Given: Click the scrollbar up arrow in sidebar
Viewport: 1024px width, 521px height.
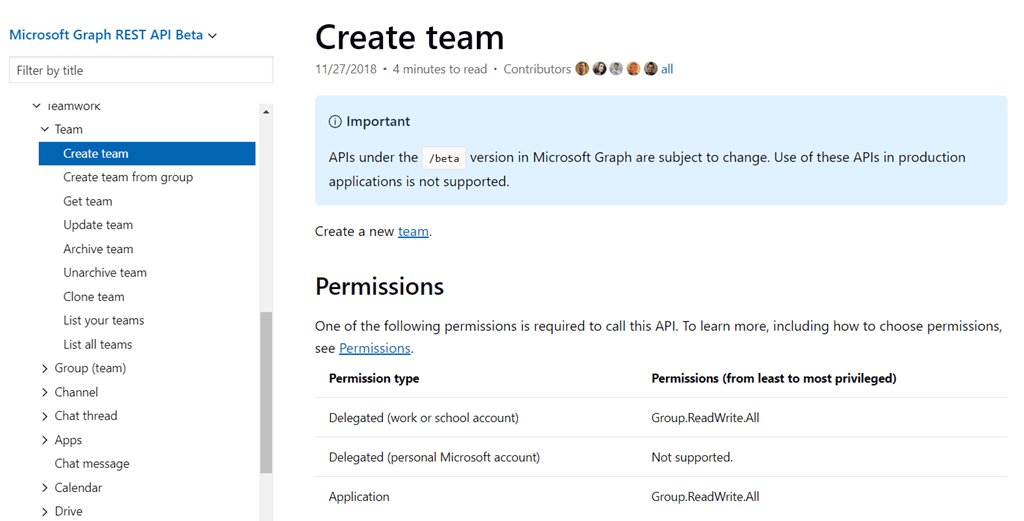Looking at the screenshot, I should click(266, 112).
